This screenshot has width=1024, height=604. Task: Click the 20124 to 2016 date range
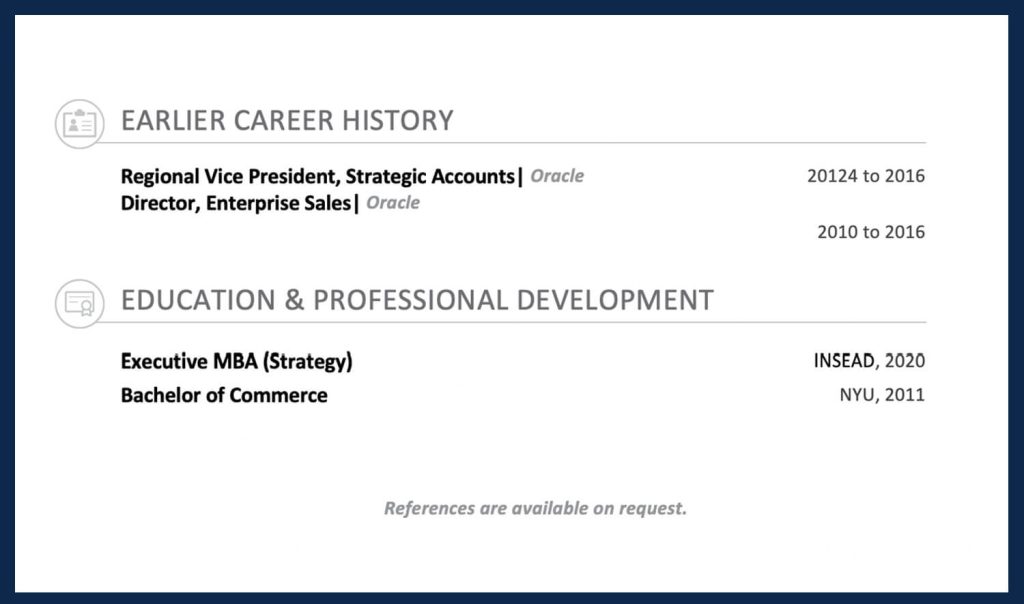coord(866,177)
